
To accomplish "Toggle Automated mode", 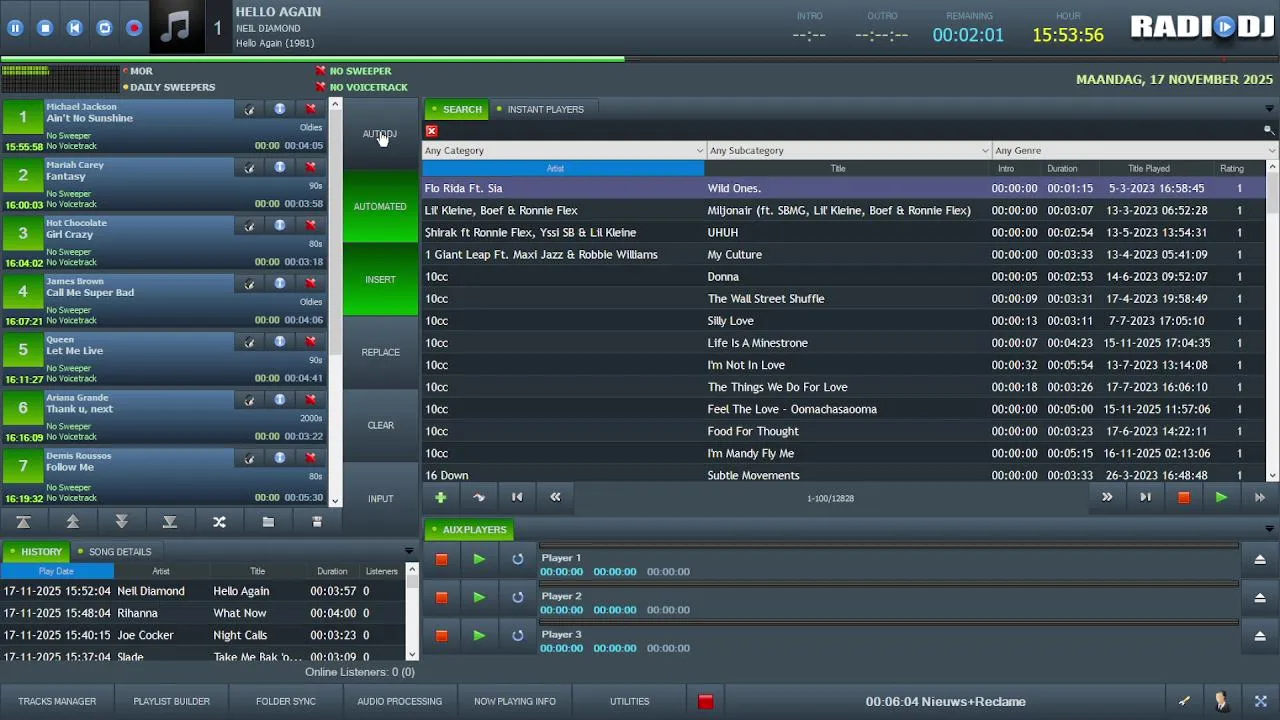I will 380,207.
